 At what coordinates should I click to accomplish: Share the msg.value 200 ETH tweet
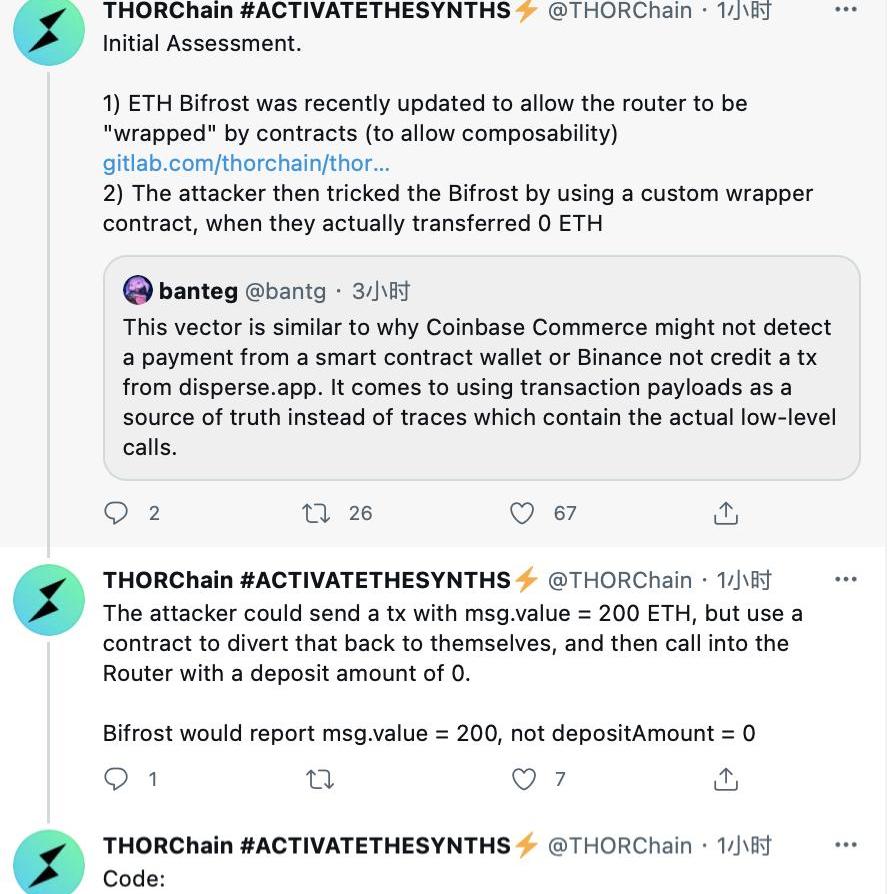click(x=725, y=779)
